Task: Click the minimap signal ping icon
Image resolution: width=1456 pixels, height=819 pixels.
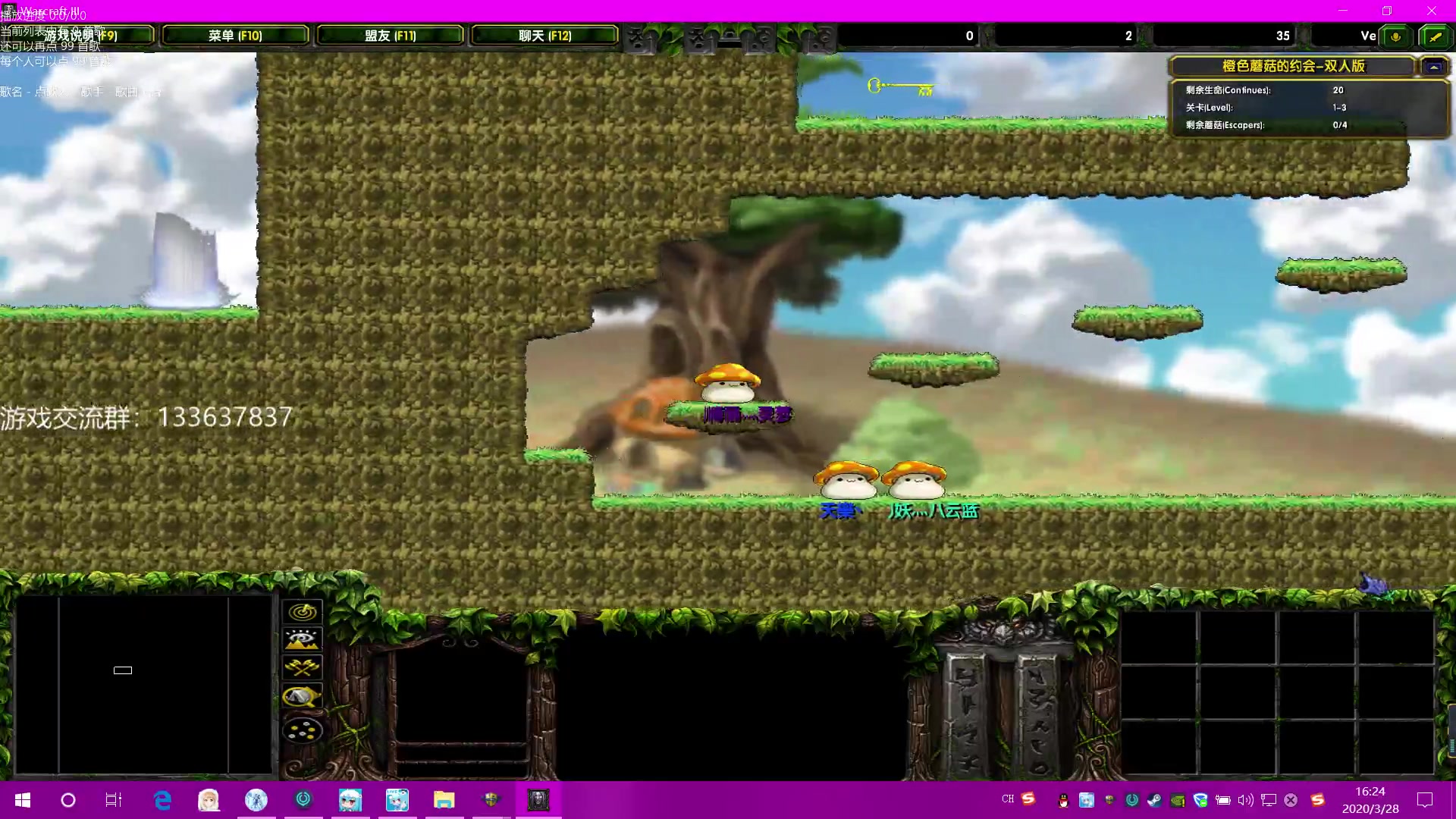Action: (x=303, y=611)
